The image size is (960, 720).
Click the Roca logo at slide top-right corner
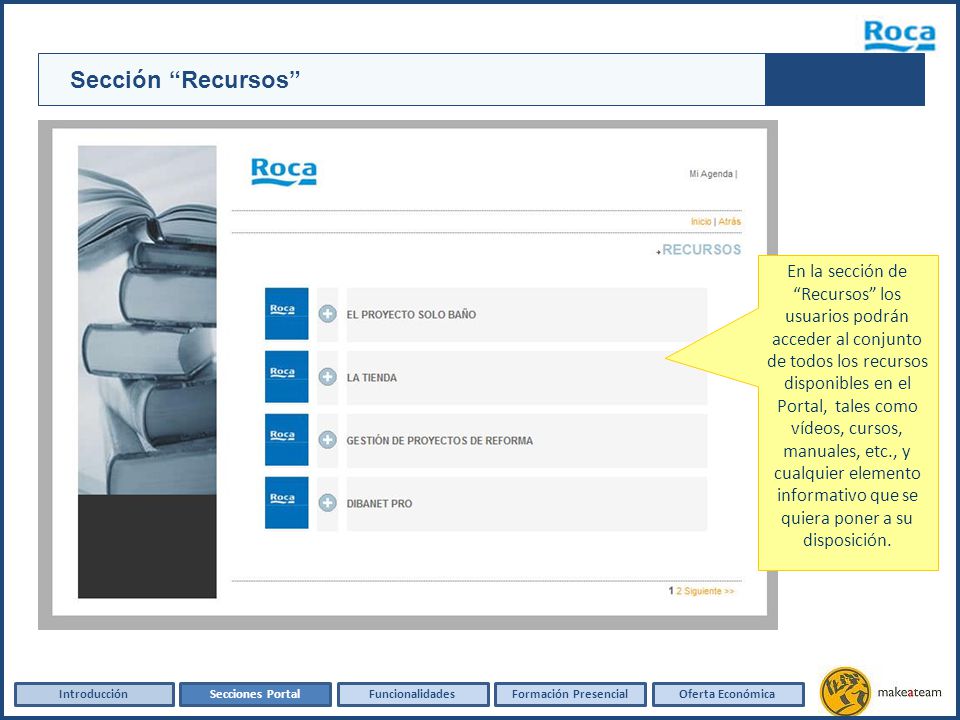[x=899, y=36]
